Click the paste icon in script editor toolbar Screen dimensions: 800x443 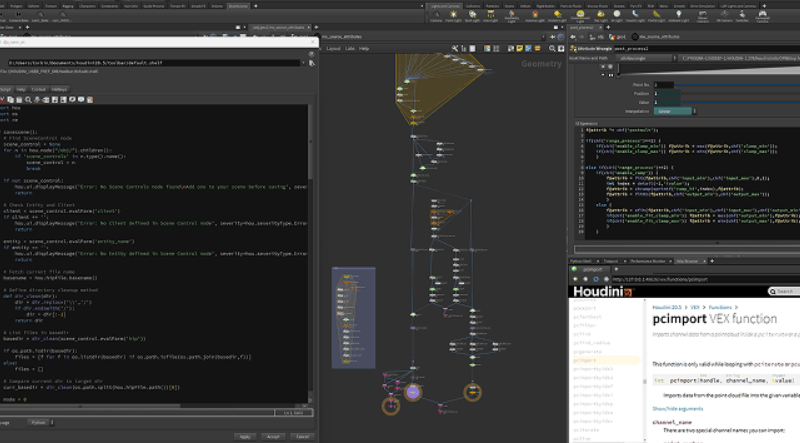pos(19,100)
